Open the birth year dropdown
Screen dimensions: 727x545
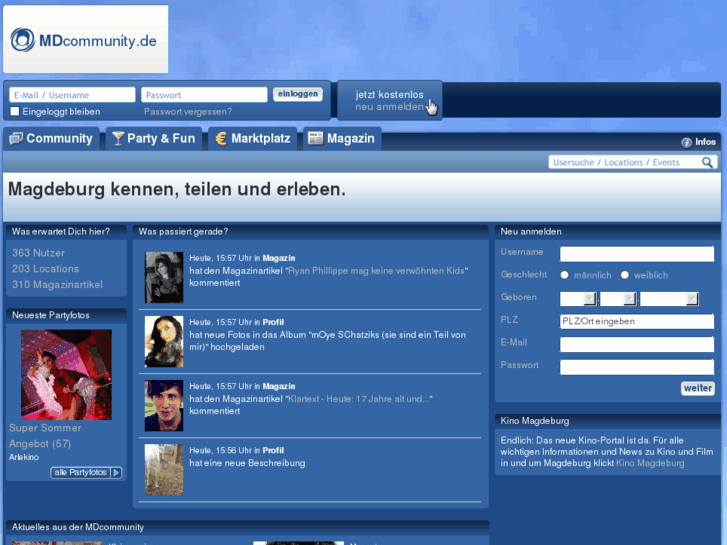pos(669,299)
